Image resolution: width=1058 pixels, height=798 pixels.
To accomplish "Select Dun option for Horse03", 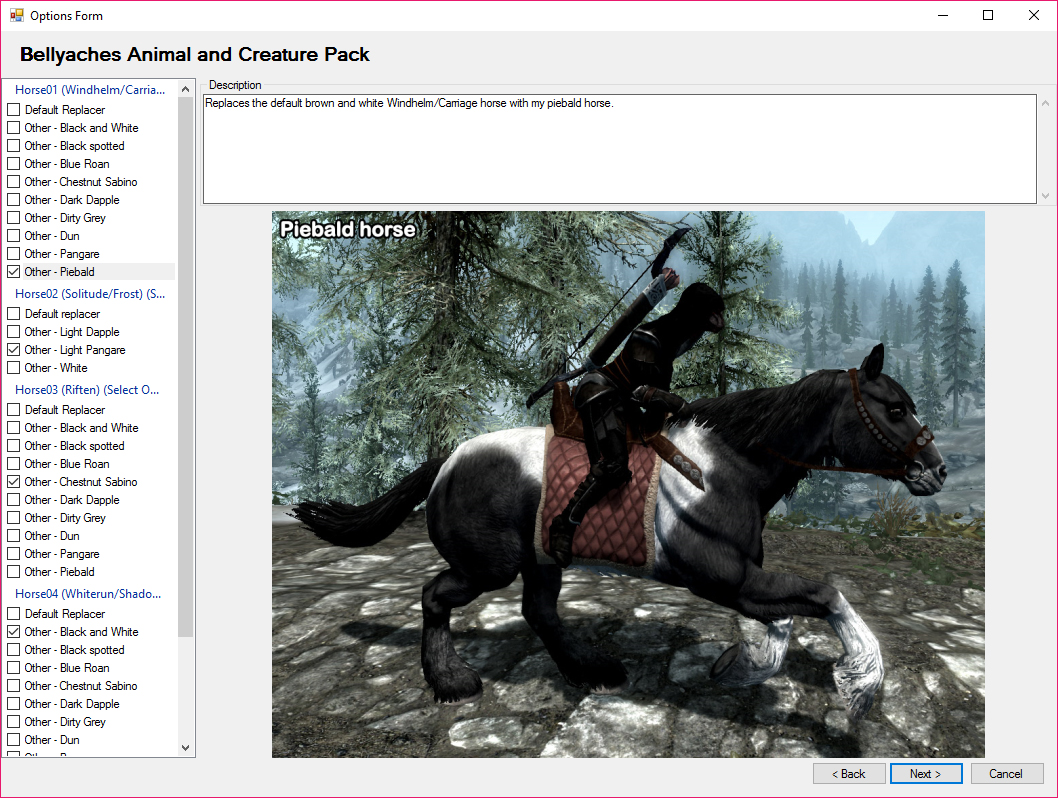I will (x=13, y=536).
